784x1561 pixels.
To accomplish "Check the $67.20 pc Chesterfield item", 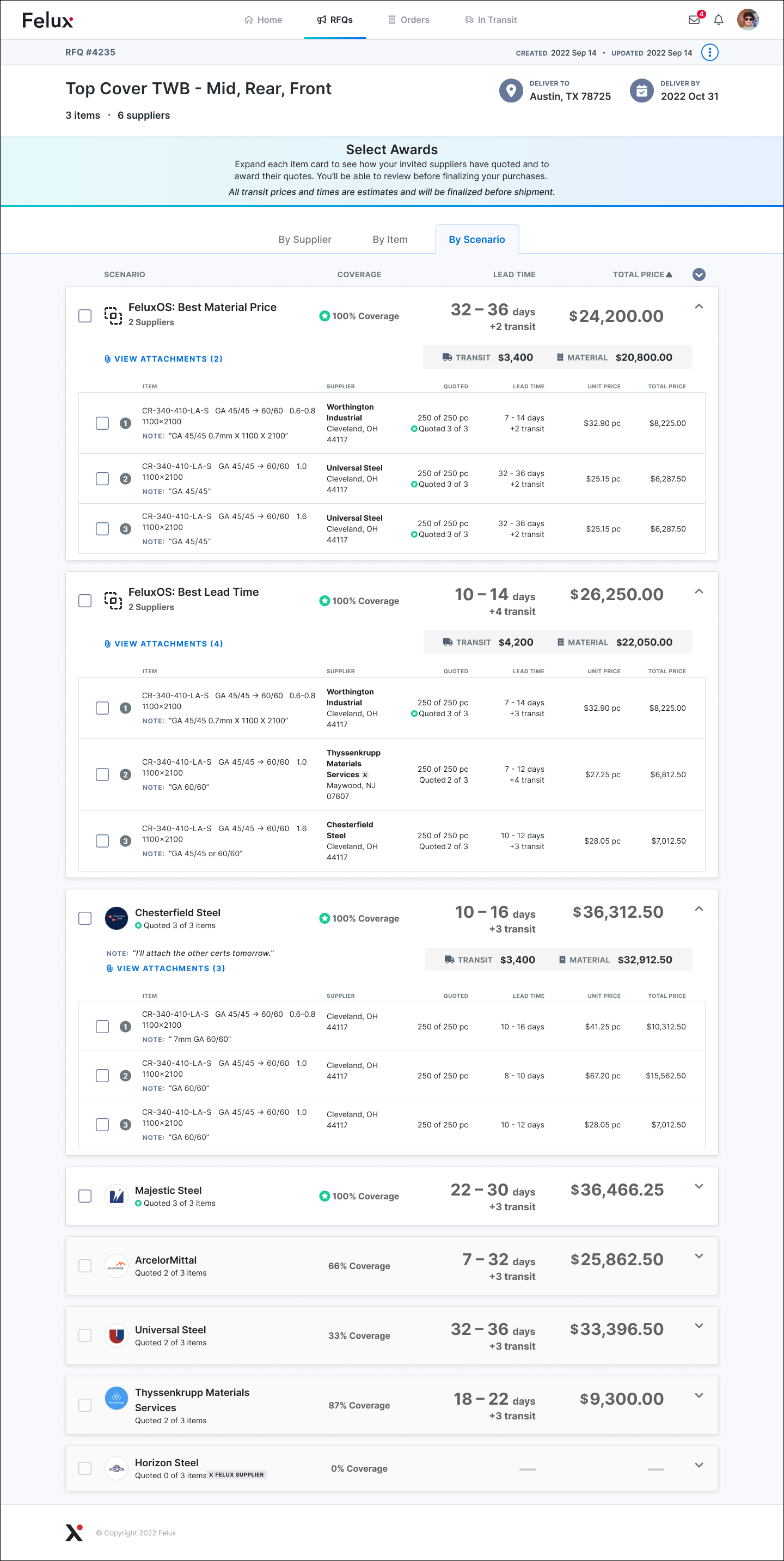I will (x=102, y=1076).
